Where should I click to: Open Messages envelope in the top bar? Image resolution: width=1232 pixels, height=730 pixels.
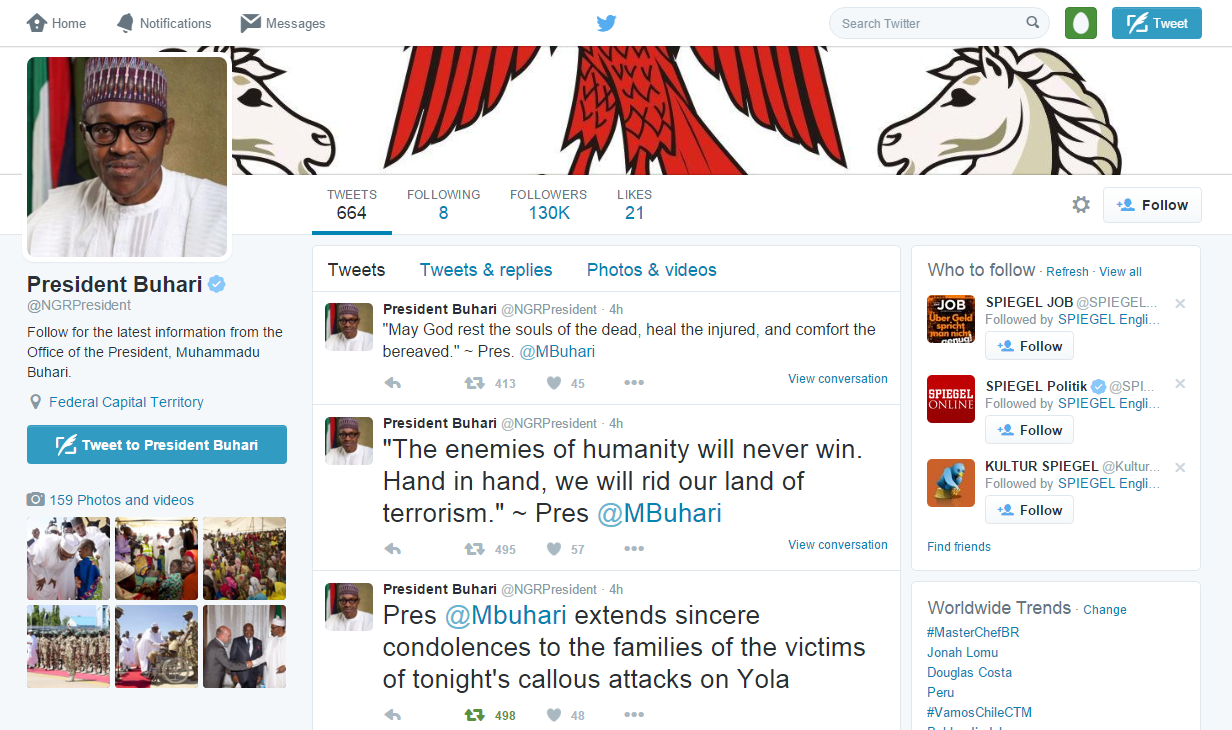coord(251,23)
